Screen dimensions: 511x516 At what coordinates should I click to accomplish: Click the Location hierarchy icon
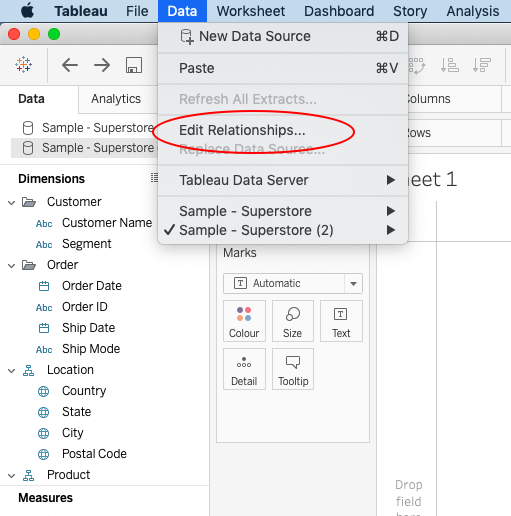pyautogui.click(x=28, y=370)
